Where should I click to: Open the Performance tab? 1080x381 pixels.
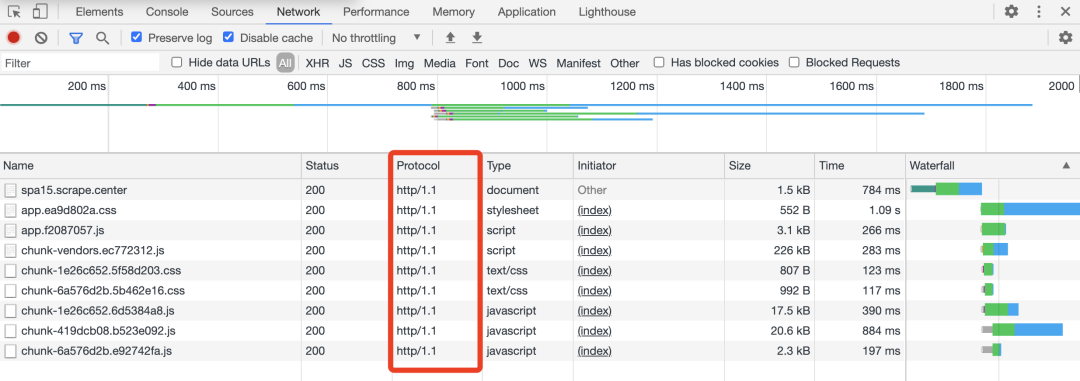pyautogui.click(x=376, y=12)
